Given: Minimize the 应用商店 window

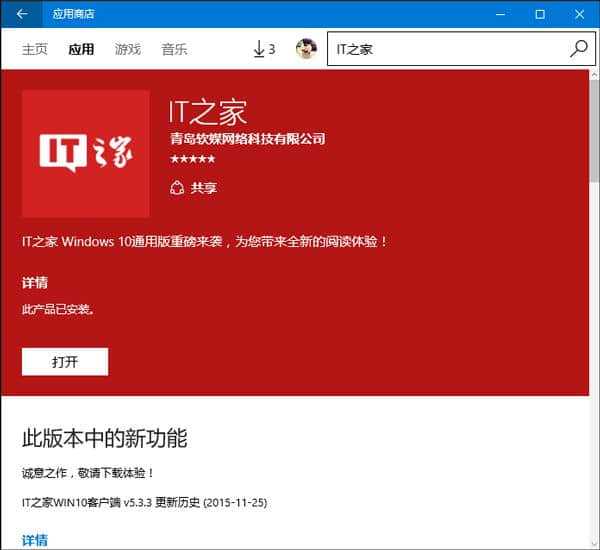Looking at the screenshot, I should (500, 14).
